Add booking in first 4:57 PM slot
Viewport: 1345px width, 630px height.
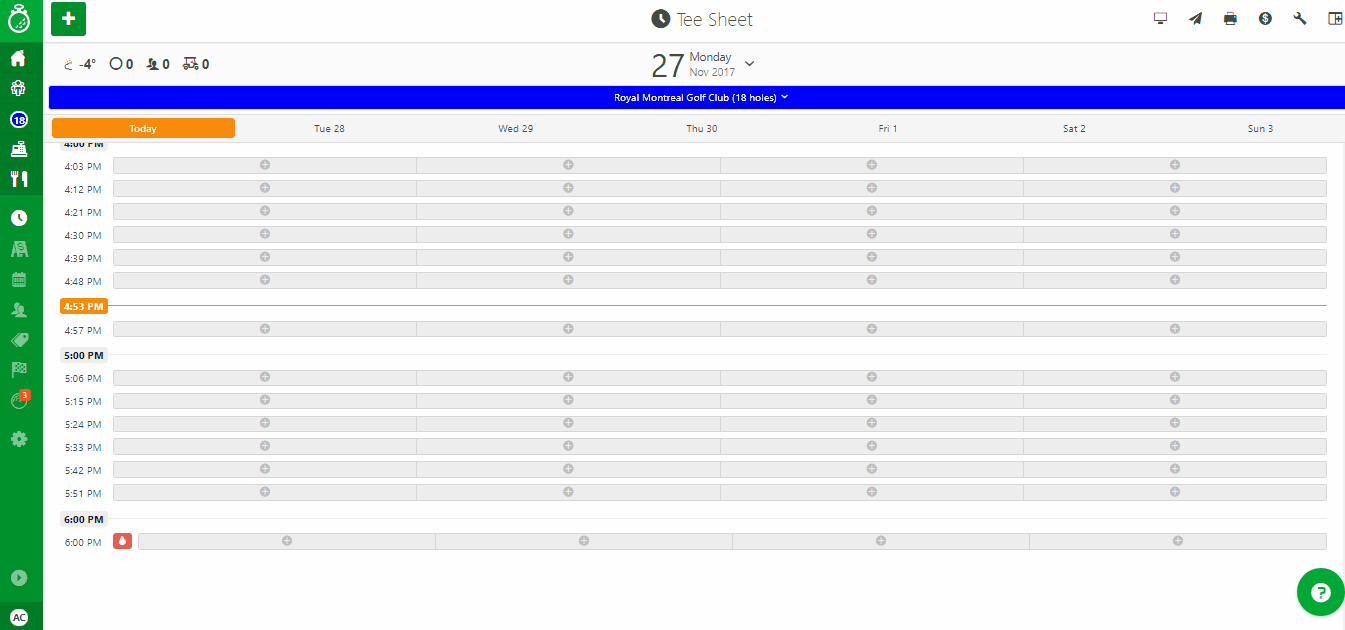point(265,328)
